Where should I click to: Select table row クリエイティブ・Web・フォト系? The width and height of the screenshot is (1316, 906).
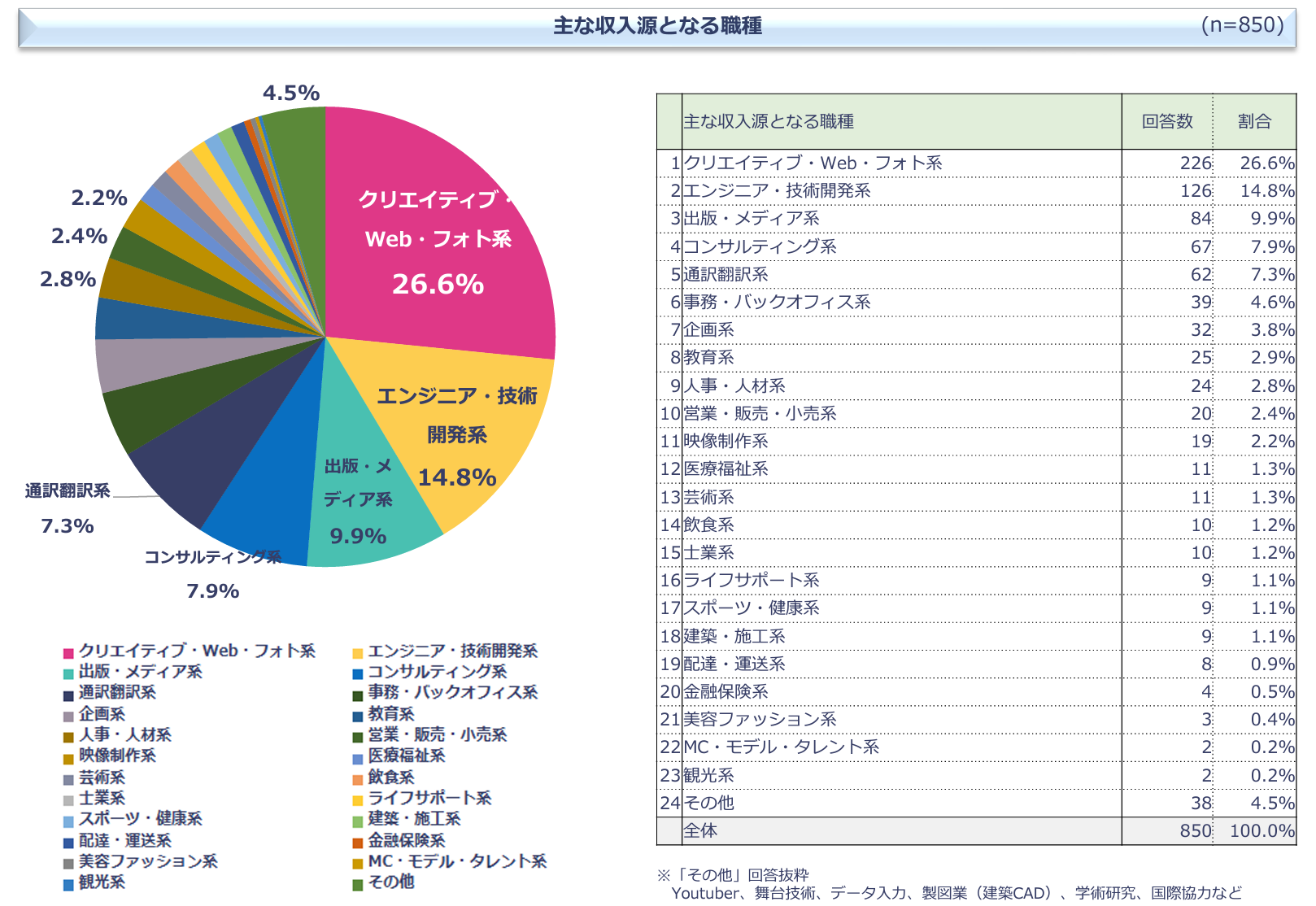point(976,163)
